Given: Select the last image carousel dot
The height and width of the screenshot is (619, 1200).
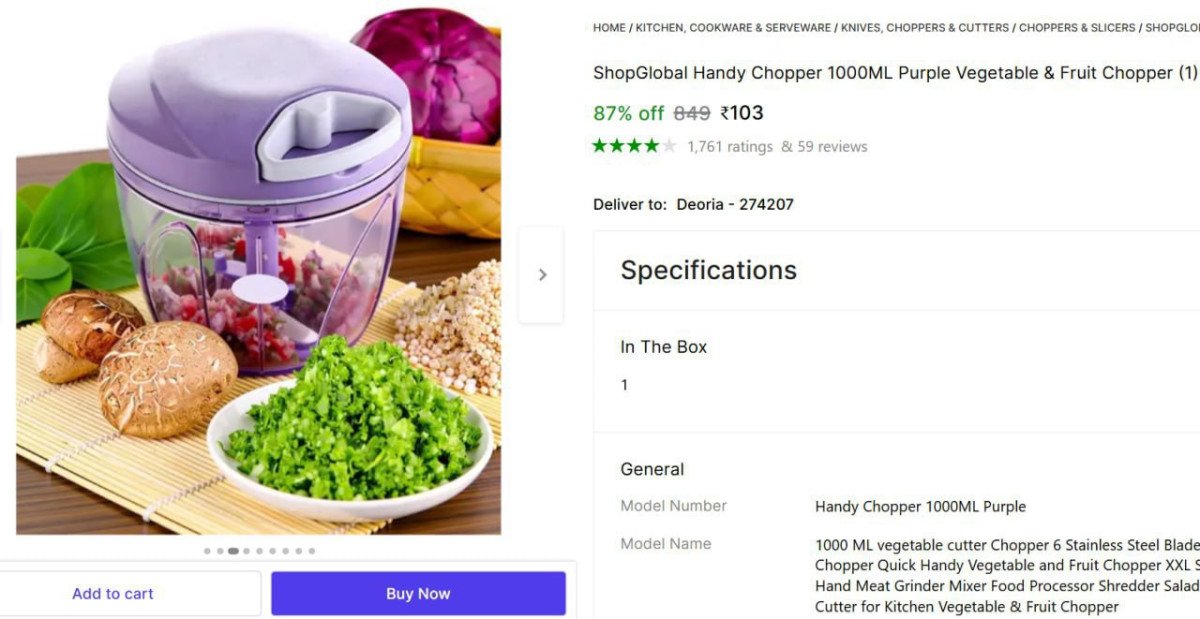Looking at the screenshot, I should [311, 551].
